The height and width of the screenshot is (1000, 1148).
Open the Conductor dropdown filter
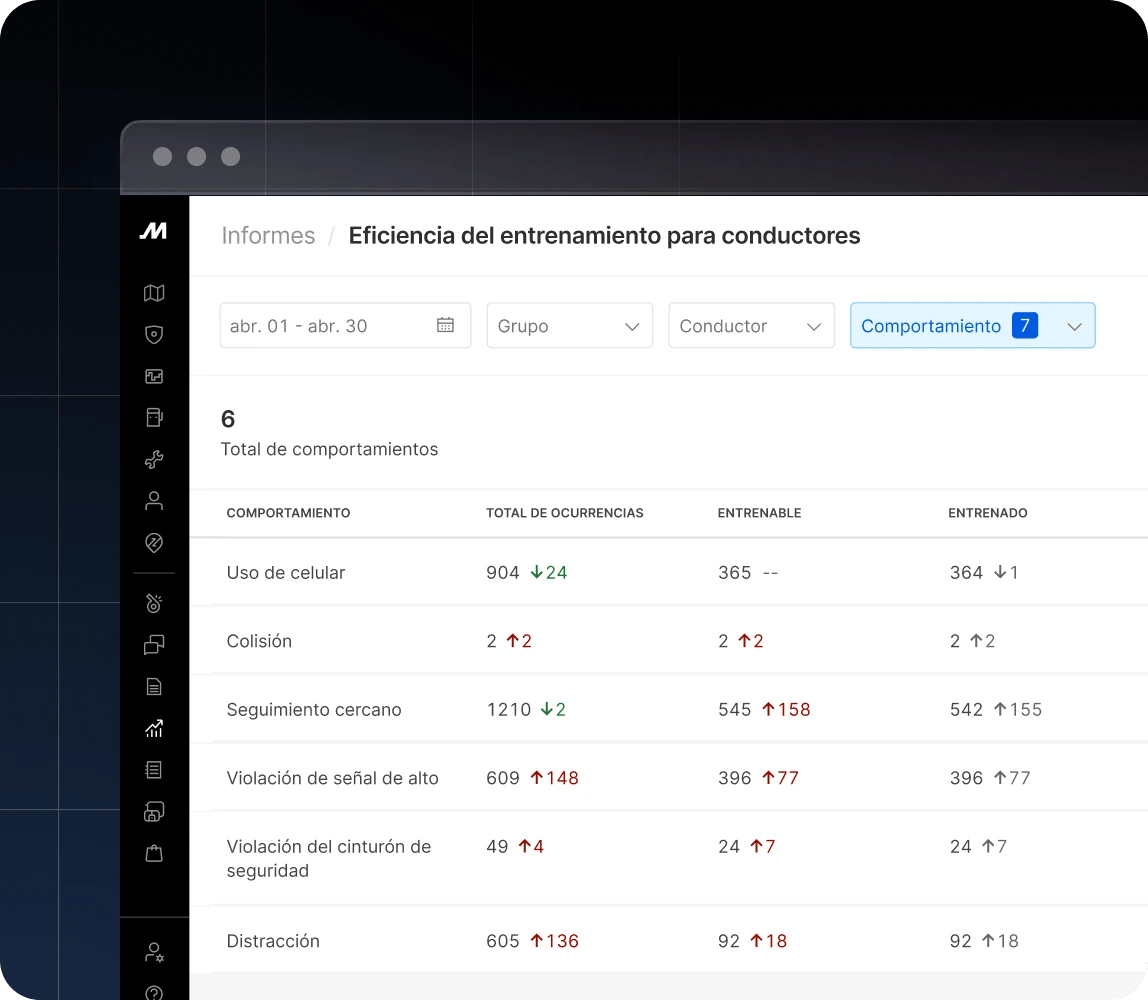click(751, 326)
